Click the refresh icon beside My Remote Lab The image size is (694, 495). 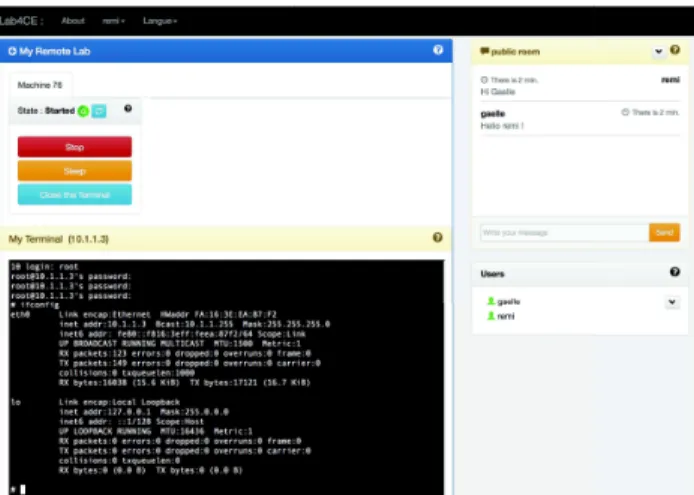click(12, 51)
